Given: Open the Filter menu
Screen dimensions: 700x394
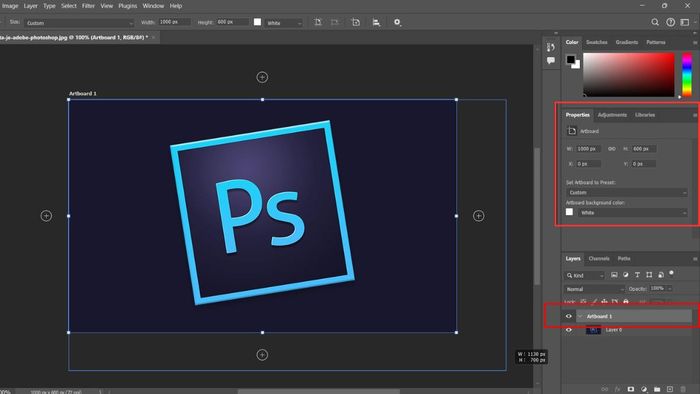Looking at the screenshot, I should click(88, 6).
